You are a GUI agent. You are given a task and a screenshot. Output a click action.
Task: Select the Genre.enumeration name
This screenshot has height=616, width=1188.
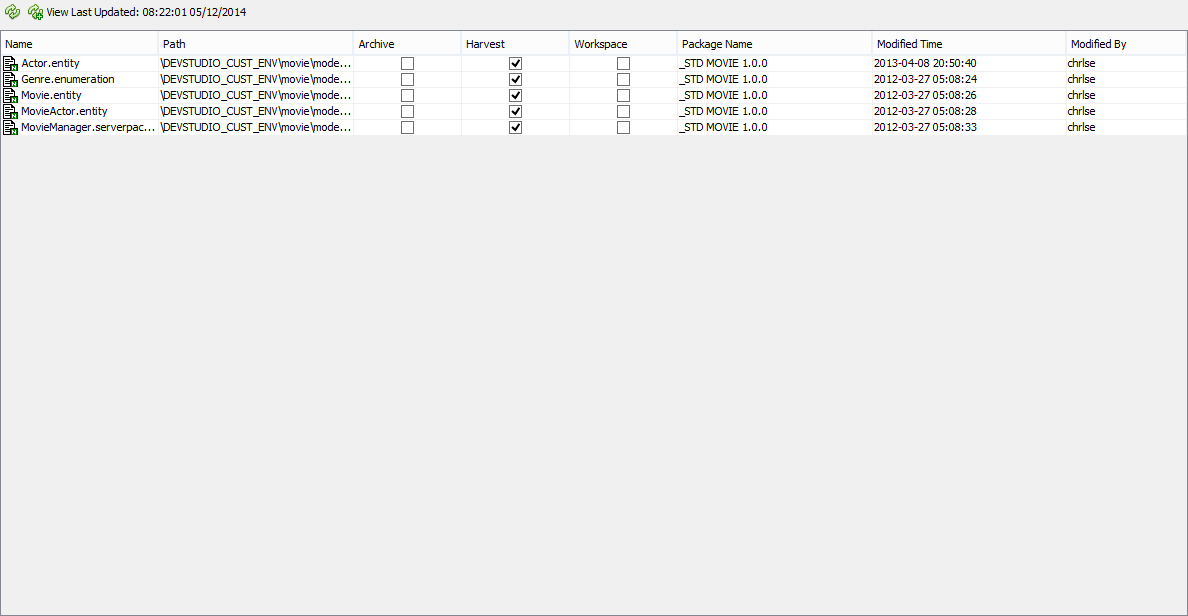67,80
